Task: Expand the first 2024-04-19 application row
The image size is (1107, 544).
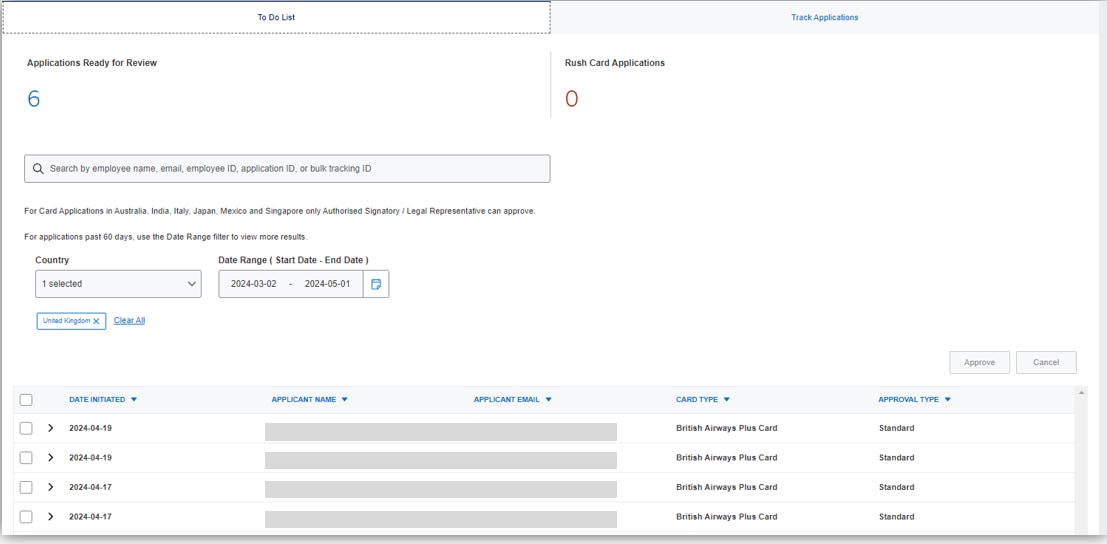Action: [51, 428]
